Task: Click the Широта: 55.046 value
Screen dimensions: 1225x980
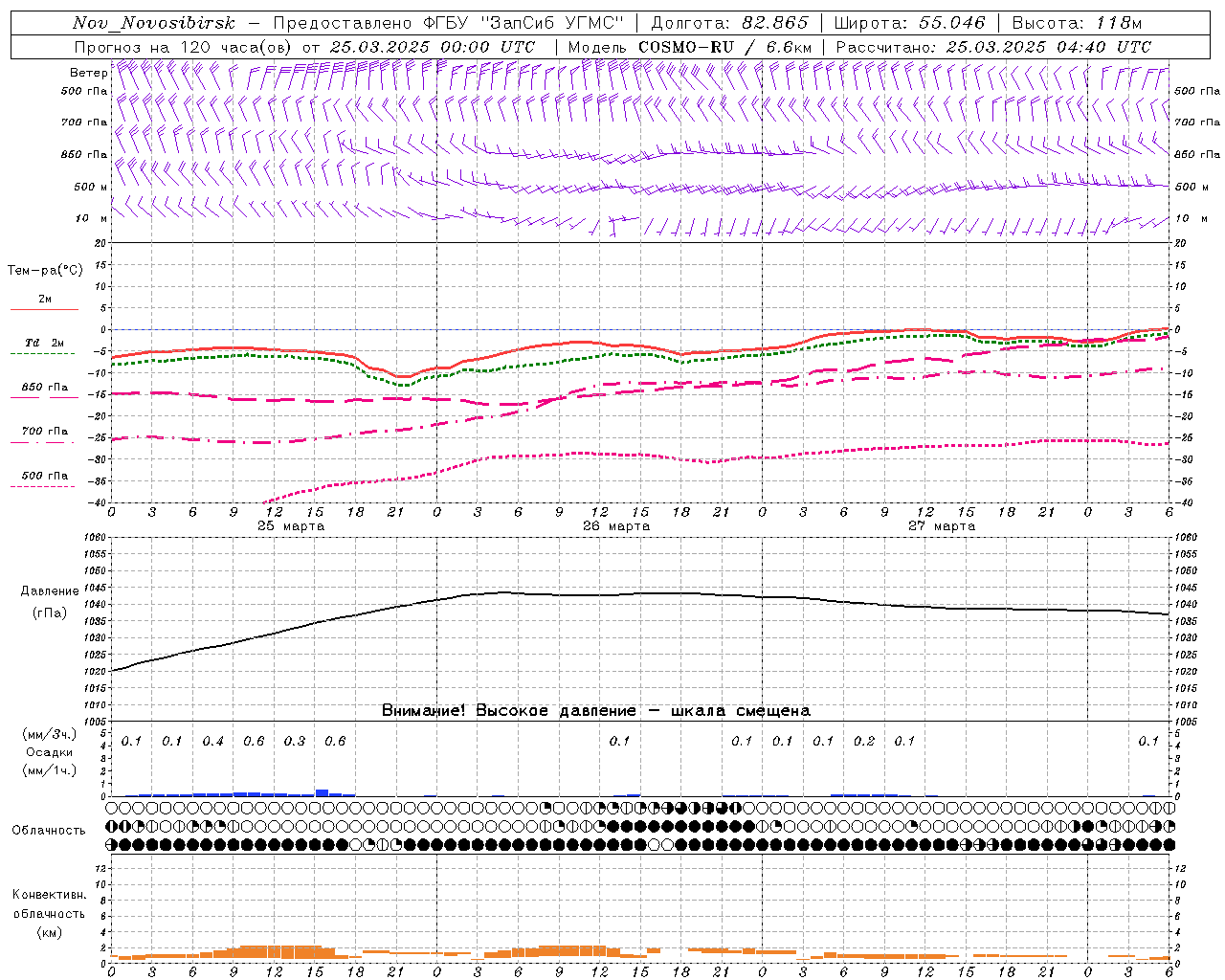Action: (909, 23)
